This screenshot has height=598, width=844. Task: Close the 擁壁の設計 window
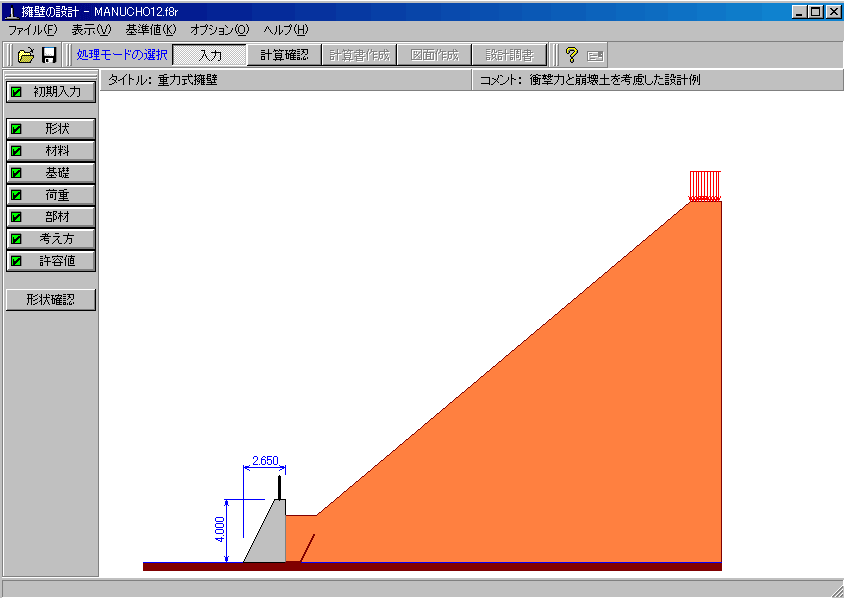pyautogui.click(x=833, y=11)
